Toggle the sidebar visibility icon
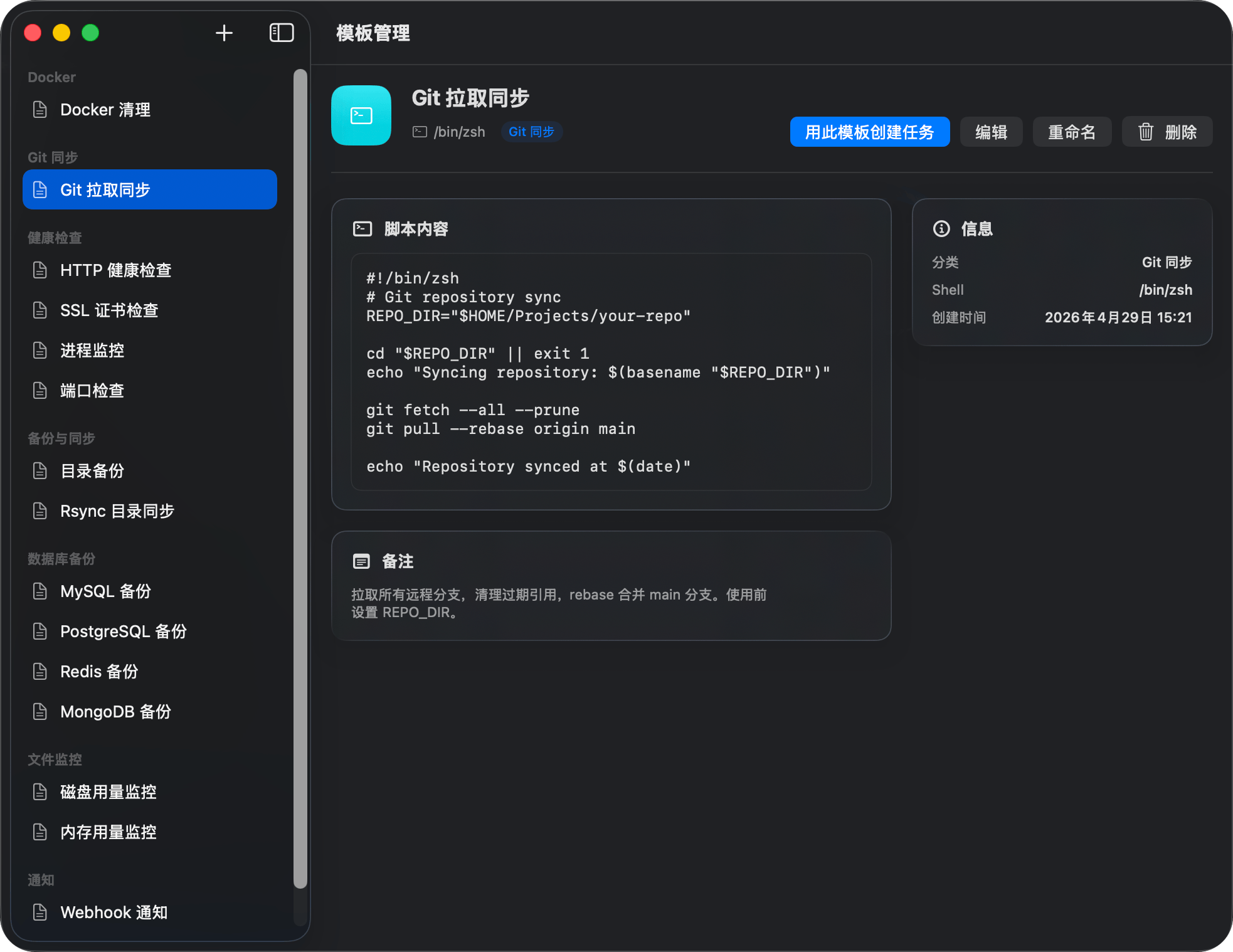1233x952 pixels. [282, 33]
